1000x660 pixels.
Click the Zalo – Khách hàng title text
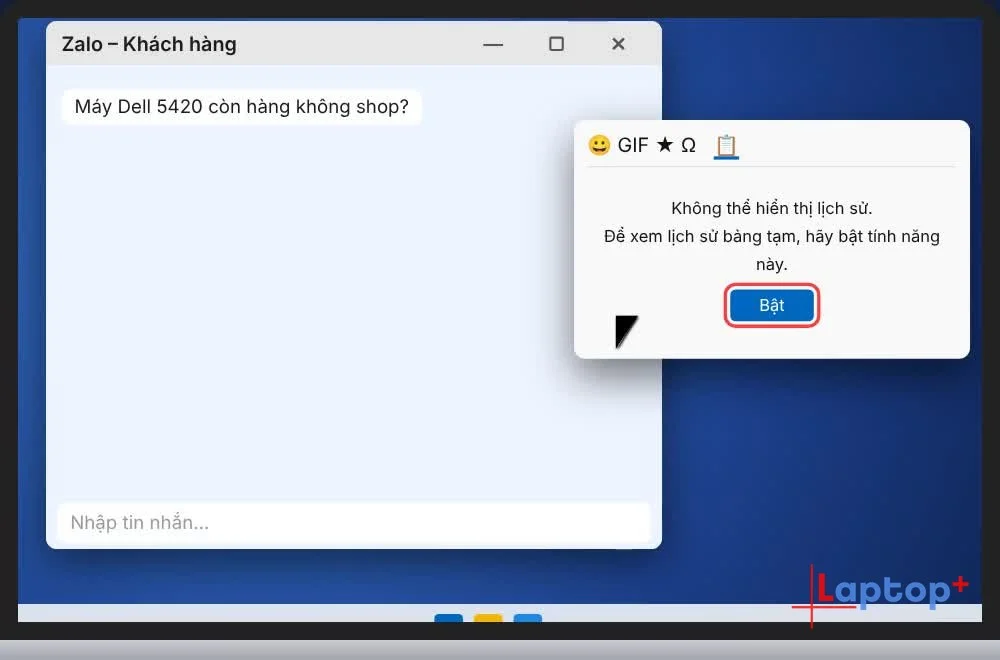click(149, 44)
